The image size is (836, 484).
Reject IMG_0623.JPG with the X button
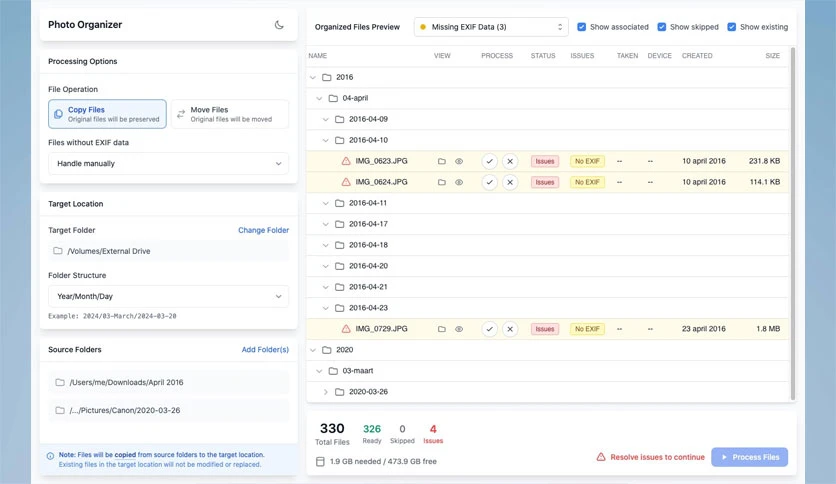point(510,161)
